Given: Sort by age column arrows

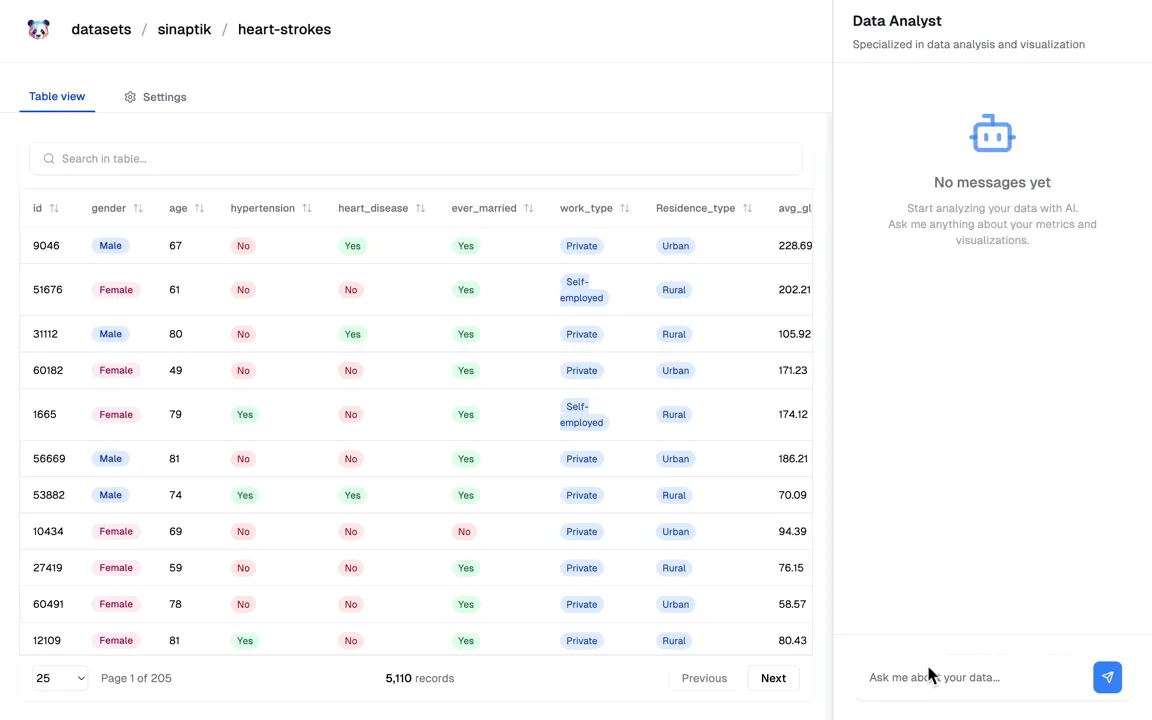Looking at the screenshot, I should click(199, 208).
